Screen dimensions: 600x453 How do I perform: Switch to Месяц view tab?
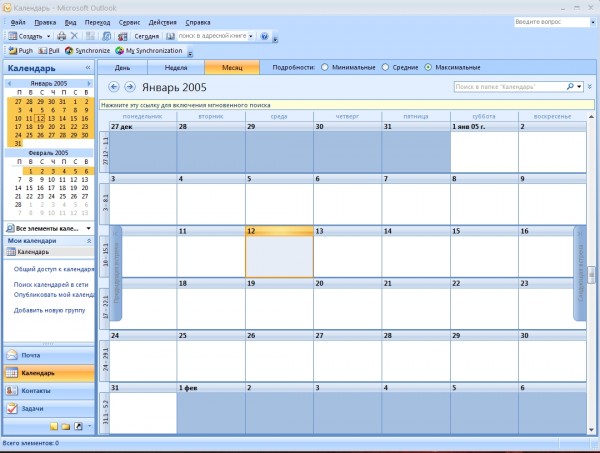(x=232, y=67)
